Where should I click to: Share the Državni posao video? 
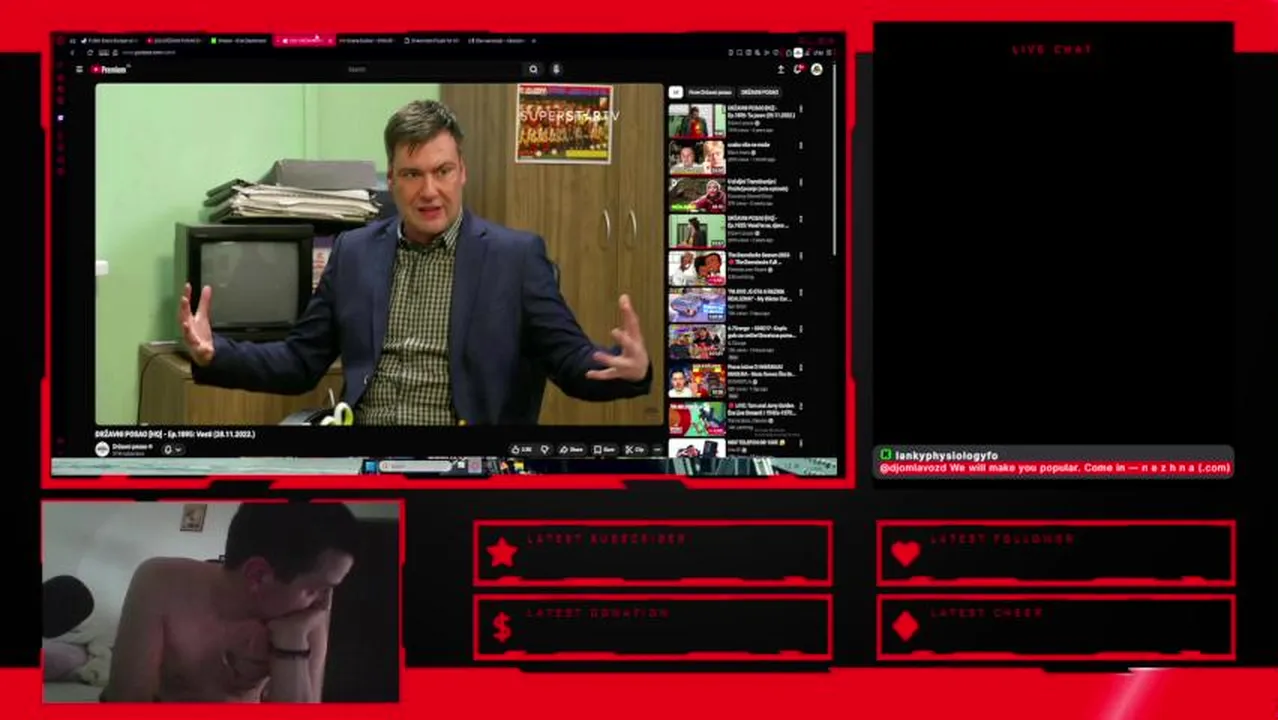pyautogui.click(x=572, y=450)
